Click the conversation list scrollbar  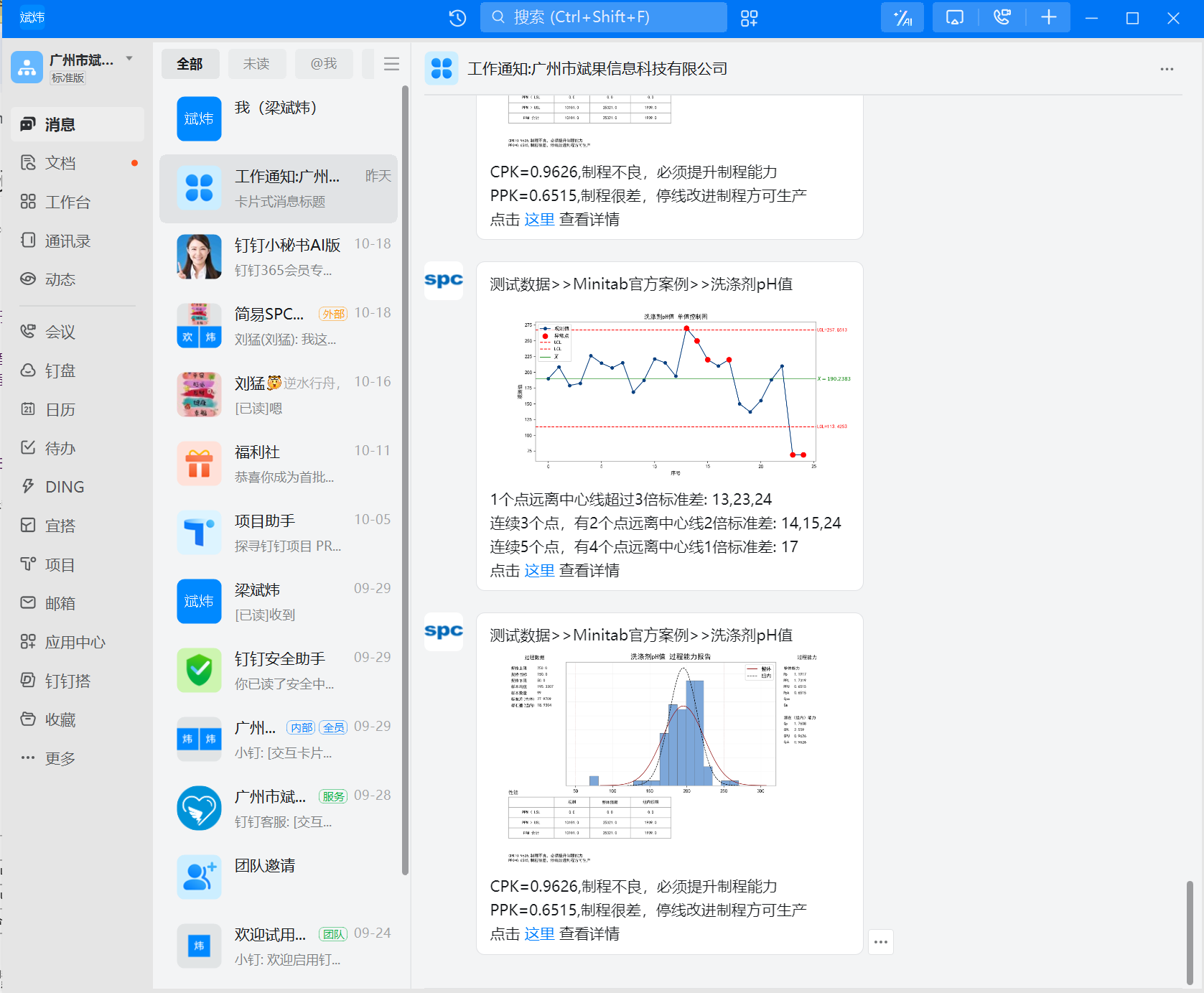405,480
